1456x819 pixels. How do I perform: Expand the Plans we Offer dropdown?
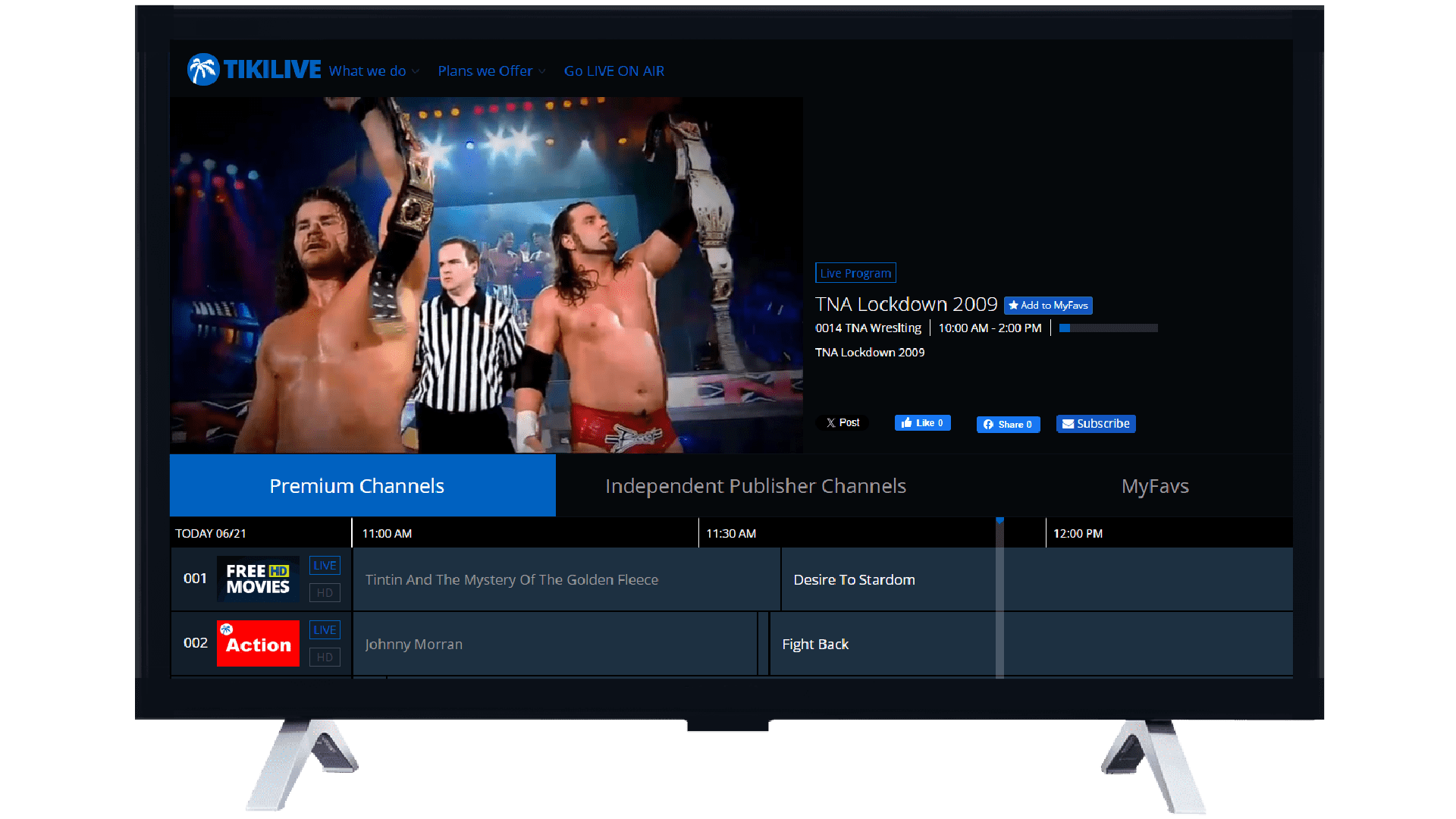pos(485,71)
